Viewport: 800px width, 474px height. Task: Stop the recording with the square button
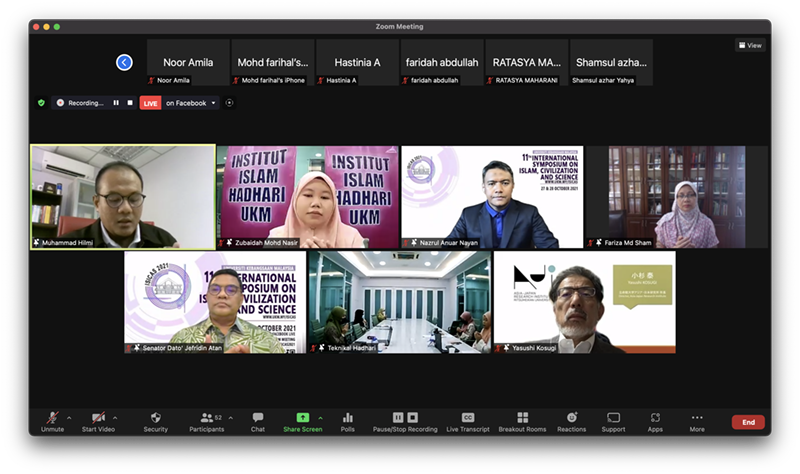click(x=129, y=103)
